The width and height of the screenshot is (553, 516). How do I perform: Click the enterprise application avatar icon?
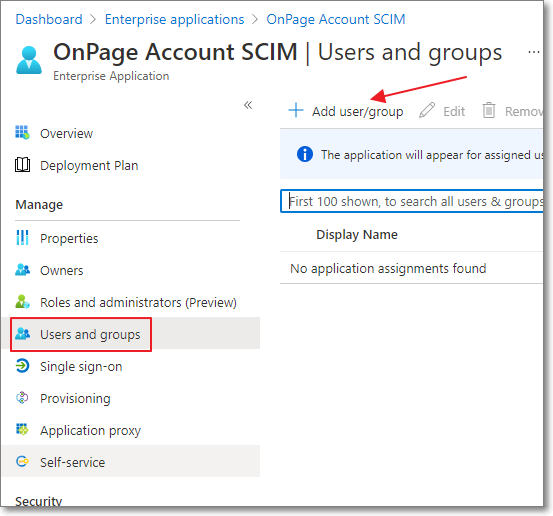click(x=29, y=60)
